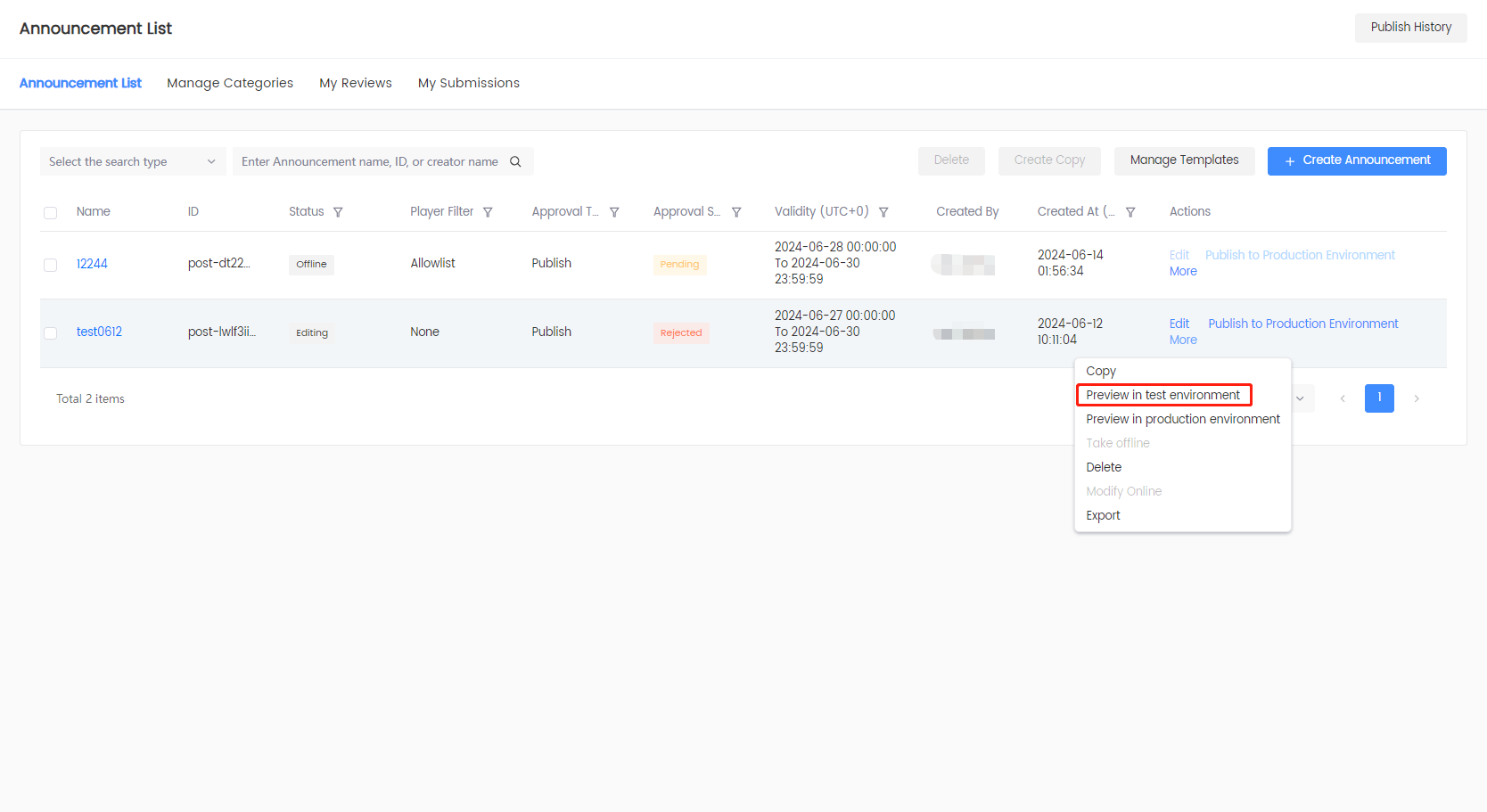Screen dimensions: 1487x812
Task: Open the Validity column filter icon
Action: click(883, 212)
